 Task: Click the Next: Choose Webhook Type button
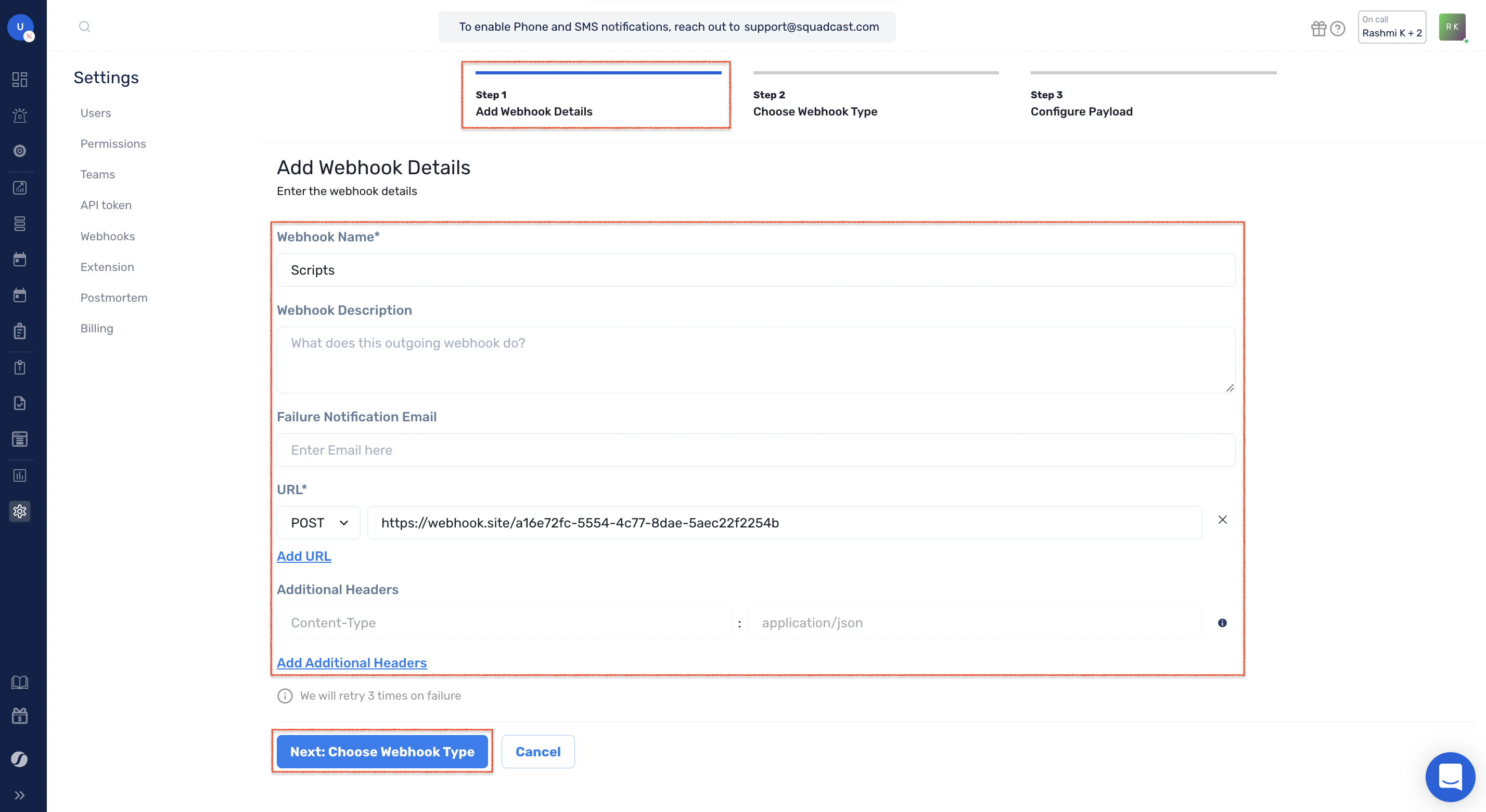[x=382, y=752]
